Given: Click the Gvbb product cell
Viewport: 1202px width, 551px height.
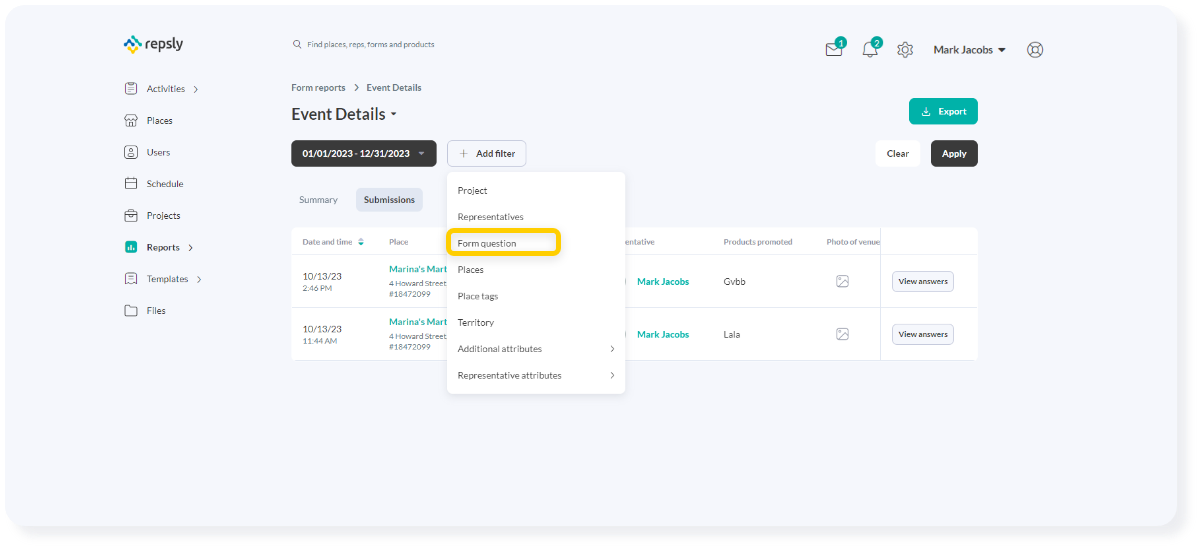Looking at the screenshot, I should click(734, 282).
